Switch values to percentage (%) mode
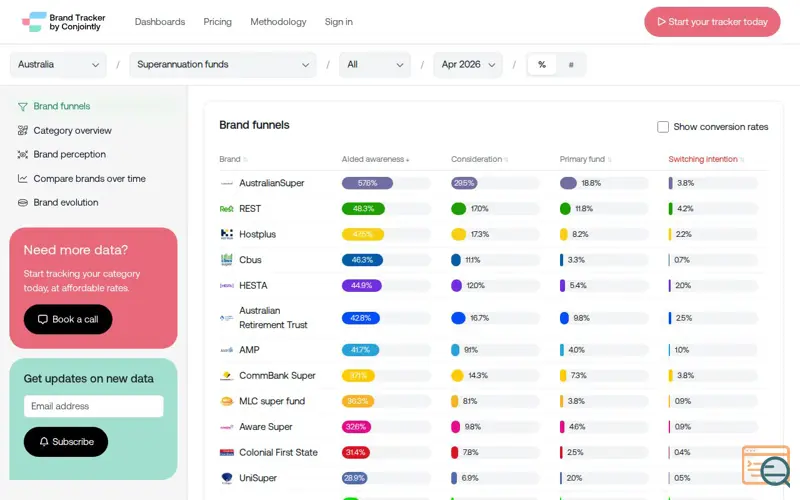This screenshot has height=500, width=800. (542, 65)
